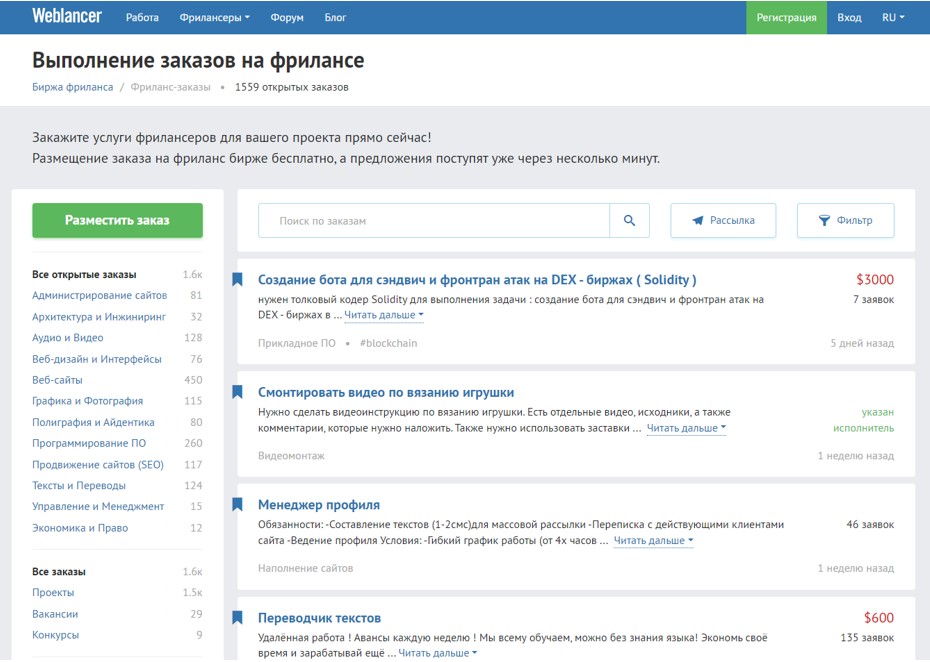
Task: Select Архитектура и Инжиниринг category
Action: pos(99,317)
